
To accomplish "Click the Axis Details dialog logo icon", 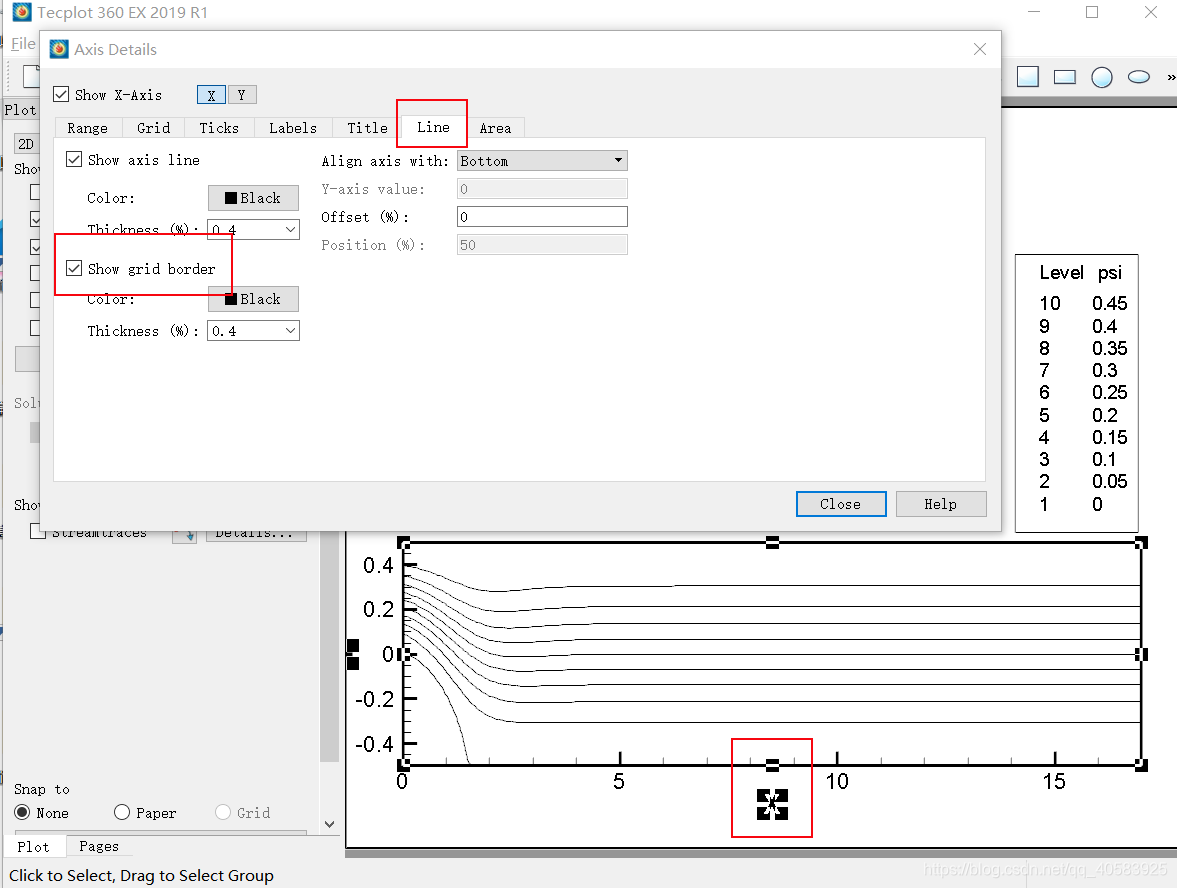I will point(59,50).
